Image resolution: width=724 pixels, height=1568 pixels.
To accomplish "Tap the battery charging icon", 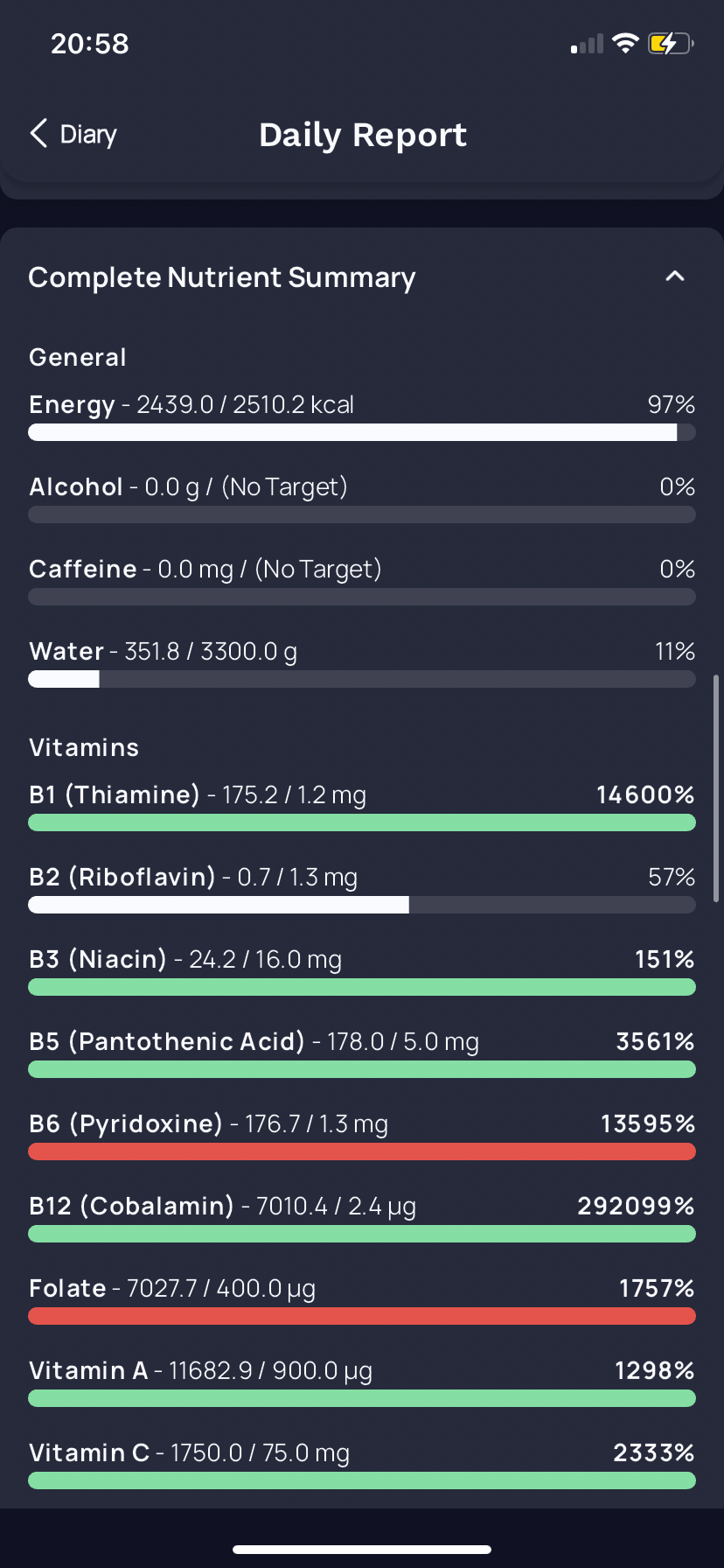I will (x=670, y=43).
